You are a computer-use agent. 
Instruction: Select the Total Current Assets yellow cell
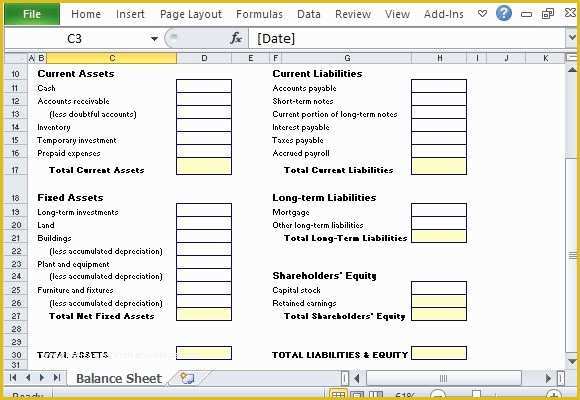204,166
